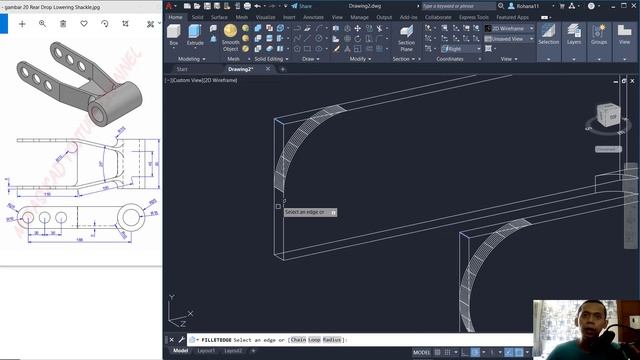This screenshot has width=640, height=360.
Task: Toggle polar tracking in status bar
Action: click(x=475, y=352)
